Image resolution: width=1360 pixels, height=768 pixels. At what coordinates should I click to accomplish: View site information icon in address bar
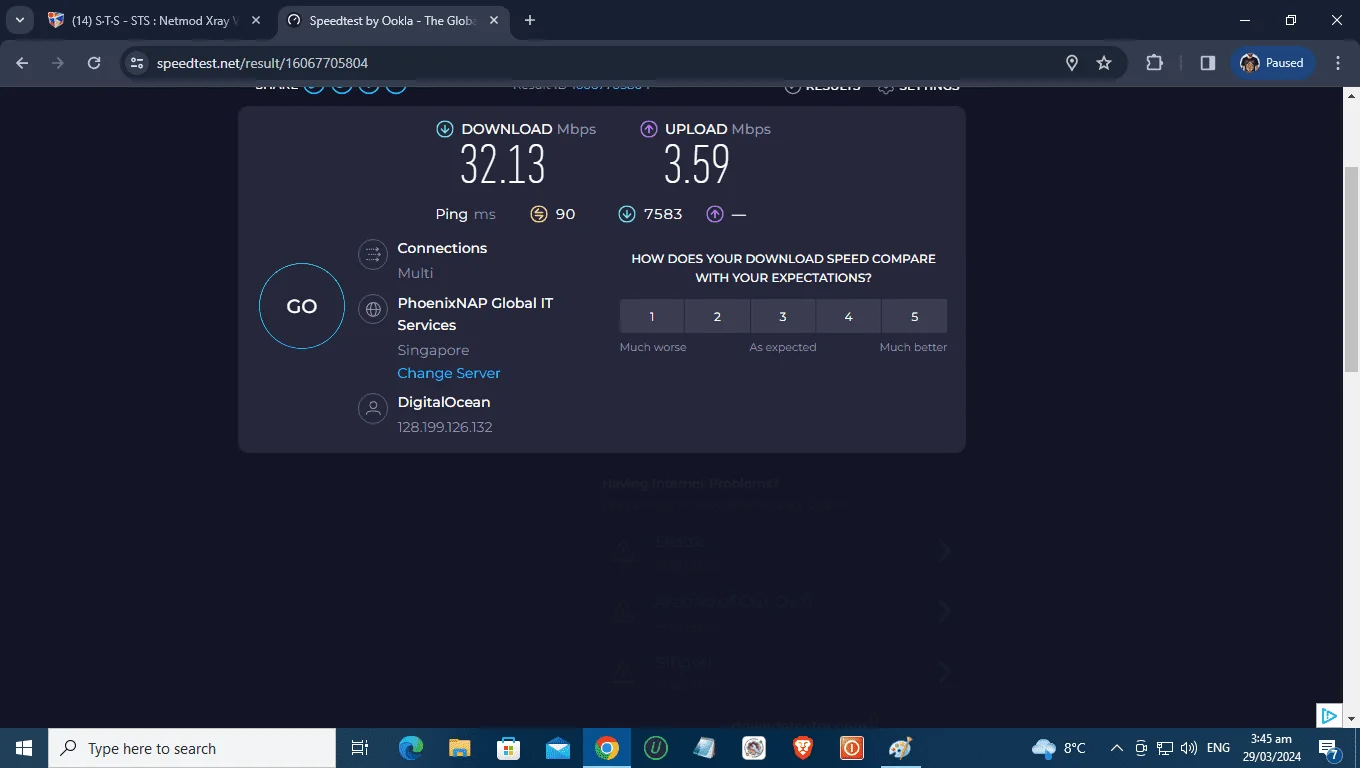pyautogui.click(x=138, y=63)
